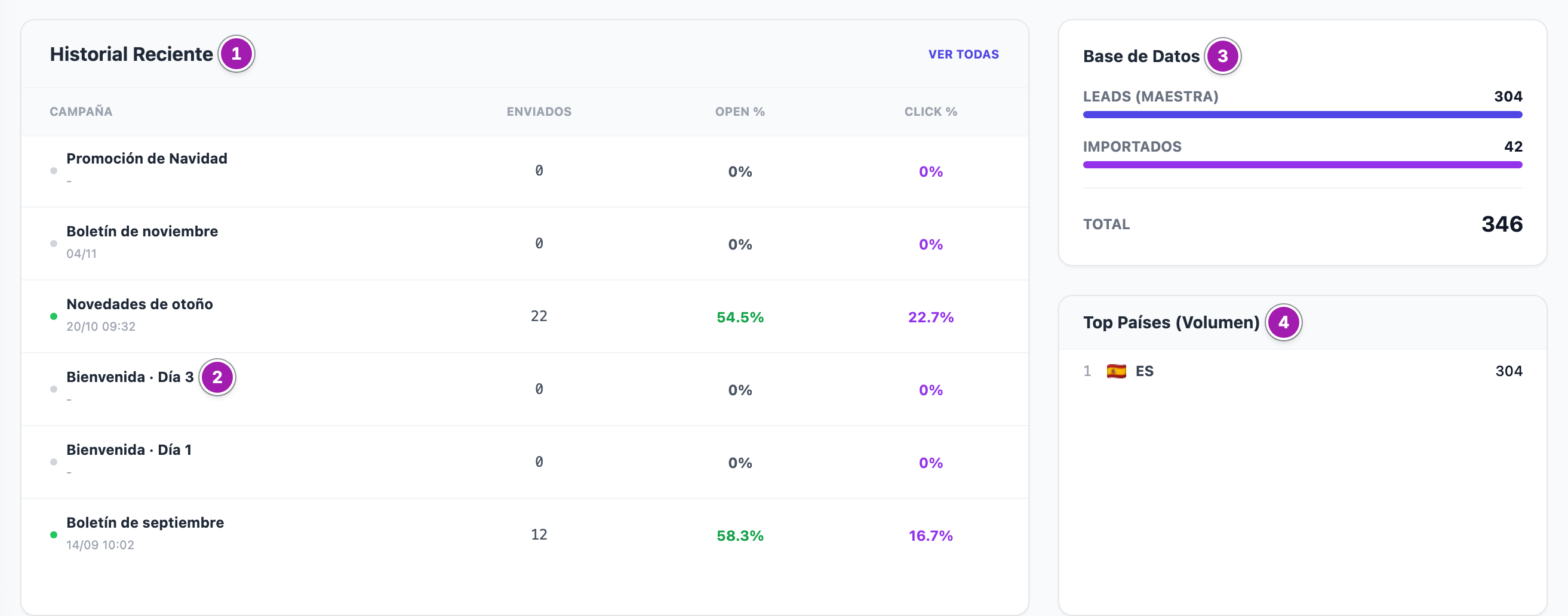Click the date 04/11
Image resolution: width=1568 pixels, height=616 pixels.
click(x=81, y=254)
